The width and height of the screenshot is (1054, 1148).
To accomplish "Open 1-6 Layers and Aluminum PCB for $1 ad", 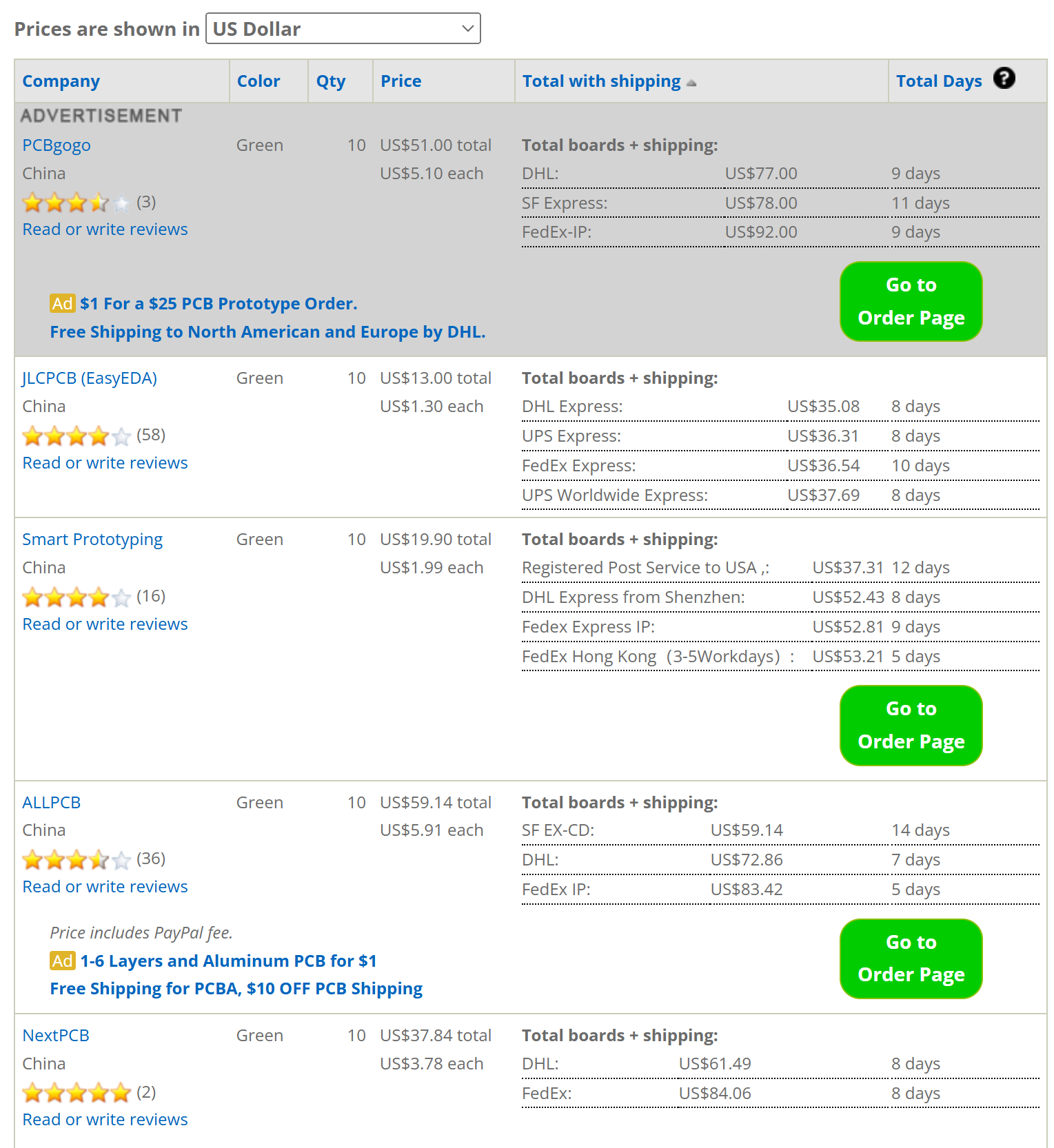I will 228,961.
